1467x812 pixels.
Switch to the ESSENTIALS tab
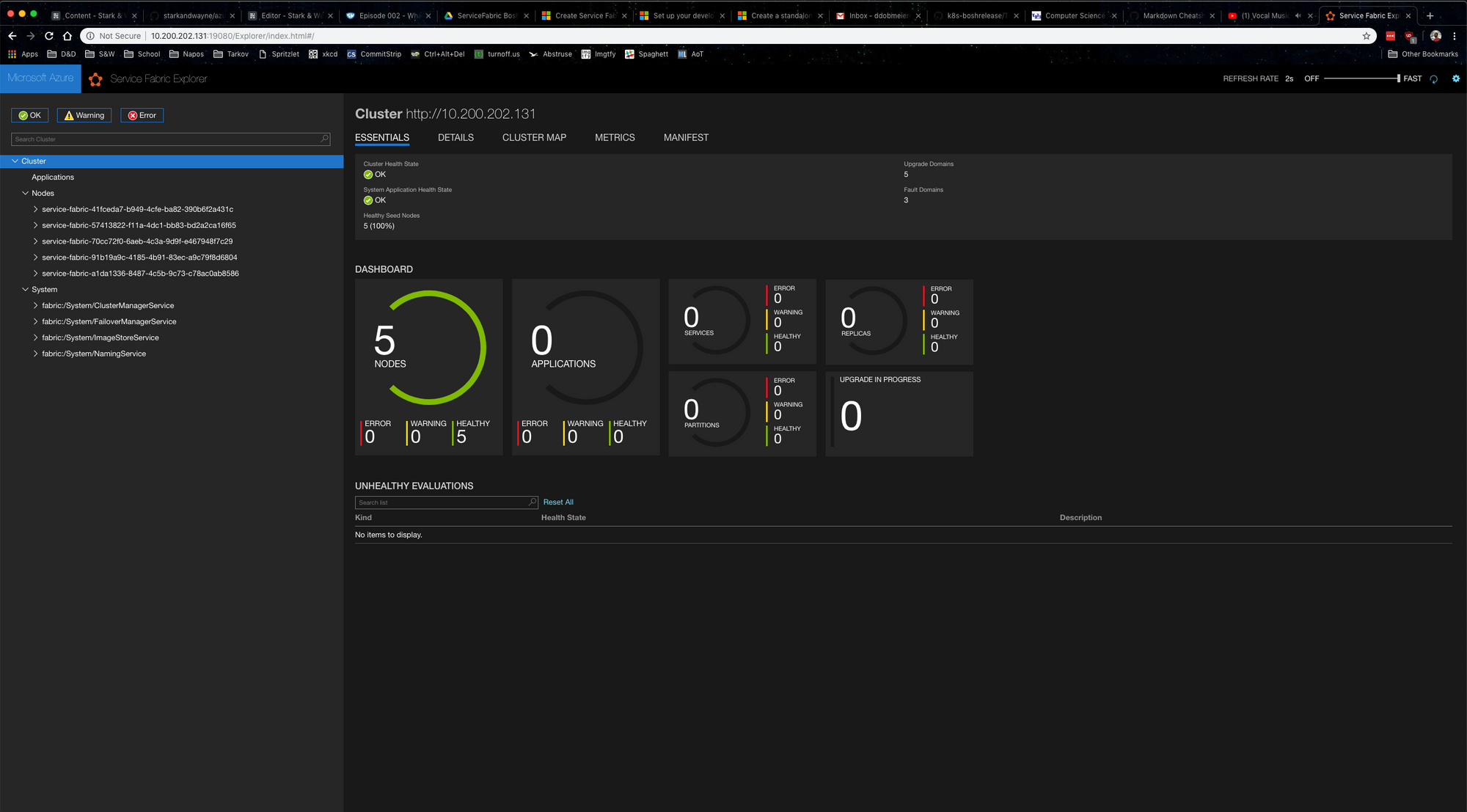[x=382, y=138]
